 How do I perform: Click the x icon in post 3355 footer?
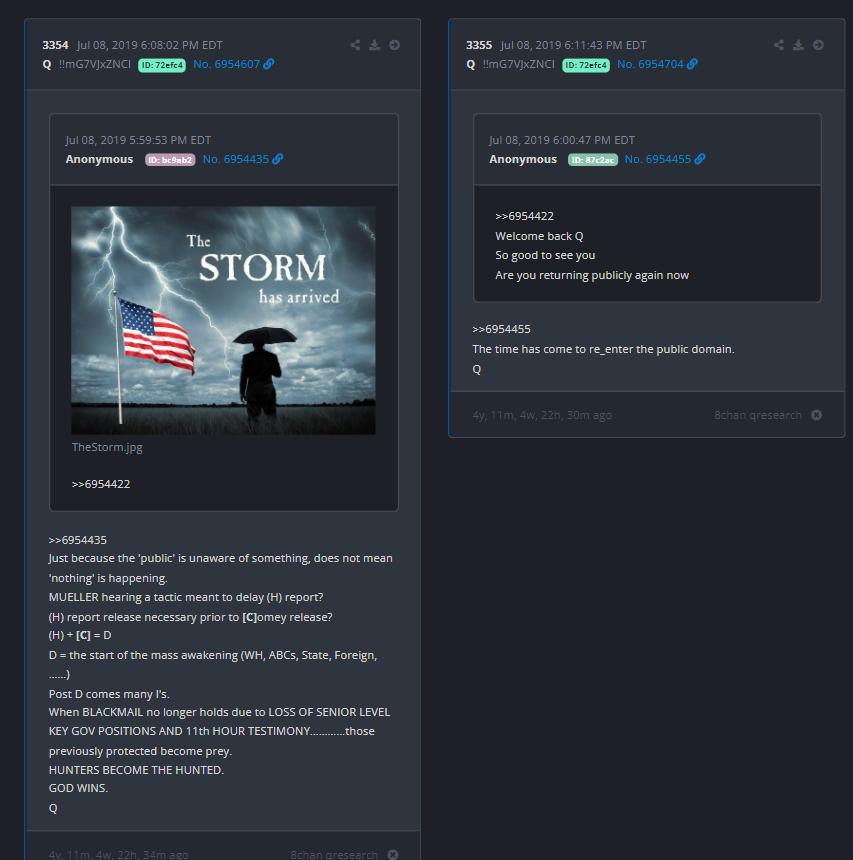coord(817,415)
